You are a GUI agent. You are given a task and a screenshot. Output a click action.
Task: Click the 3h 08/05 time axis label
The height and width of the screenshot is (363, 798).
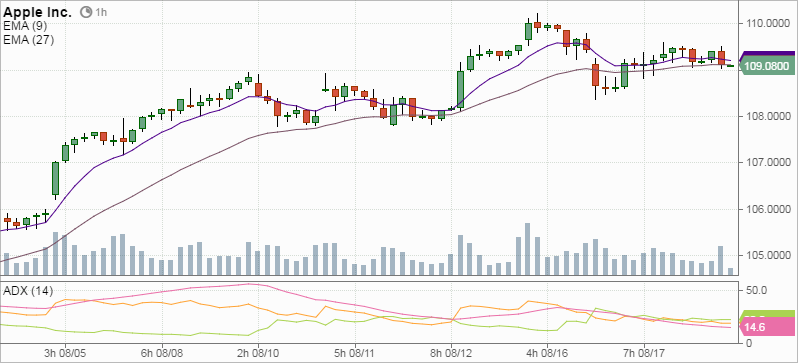pyautogui.click(x=65, y=352)
